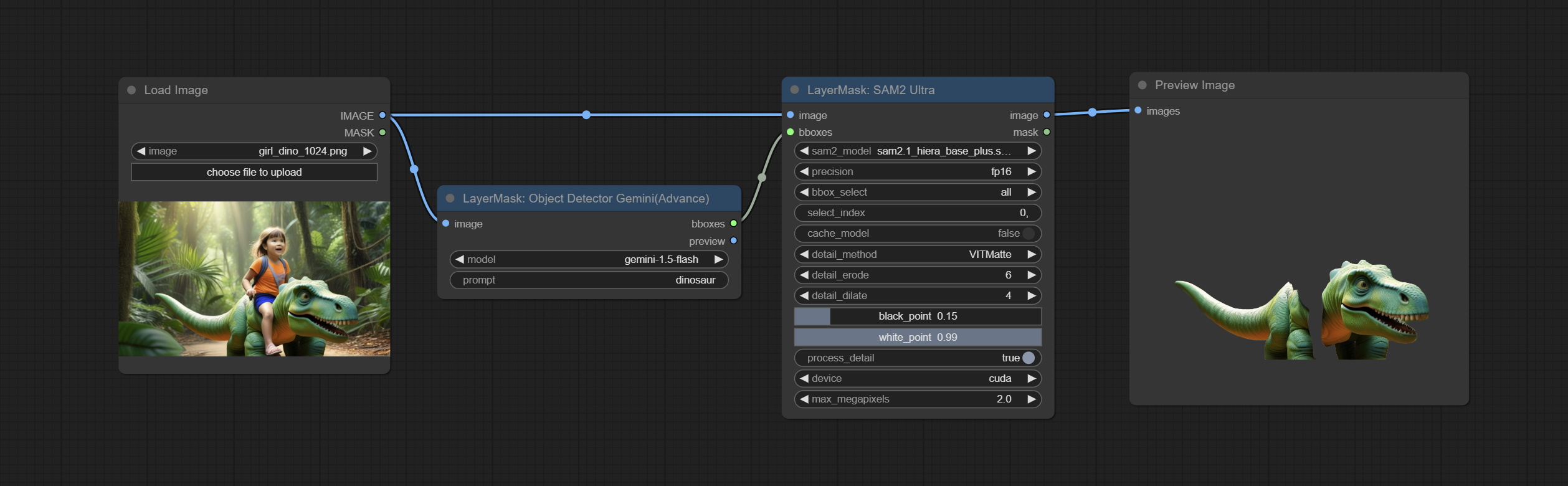Click the girl riding dinosaur image thumbnail
Viewport: 1568px width, 486px height.
click(x=254, y=279)
